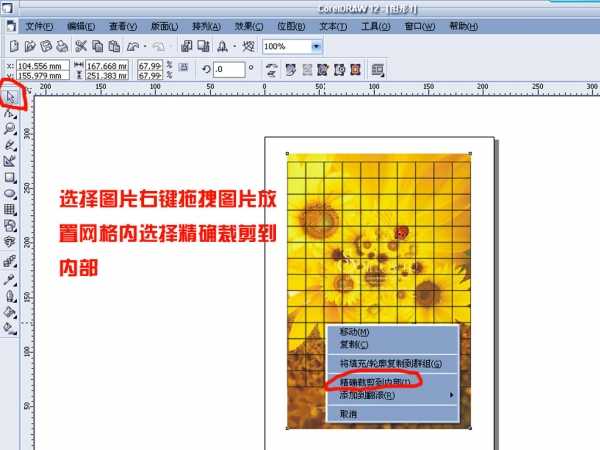The height and width of the screenshot is (450, 600).
Task: Select the Pick tool in toolbox
Action: (x=10, y=97)
